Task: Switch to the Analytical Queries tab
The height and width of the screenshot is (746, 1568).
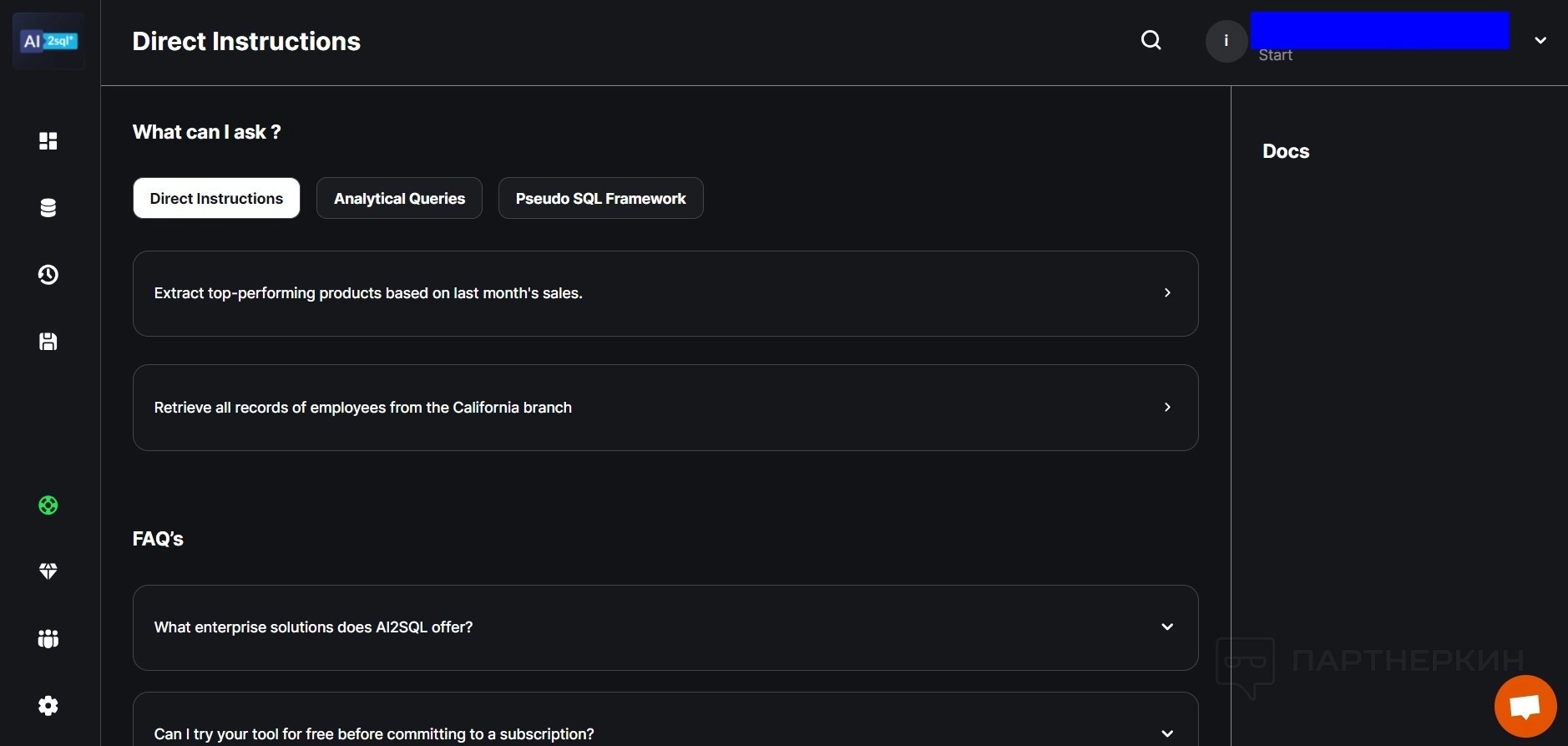Action: [399, 199]
